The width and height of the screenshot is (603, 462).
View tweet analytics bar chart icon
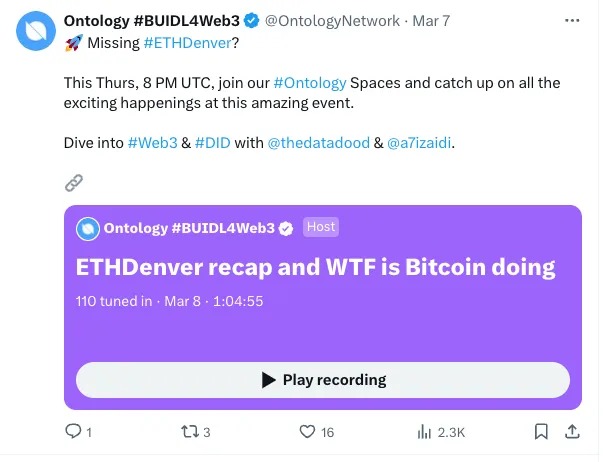point(424,432)
